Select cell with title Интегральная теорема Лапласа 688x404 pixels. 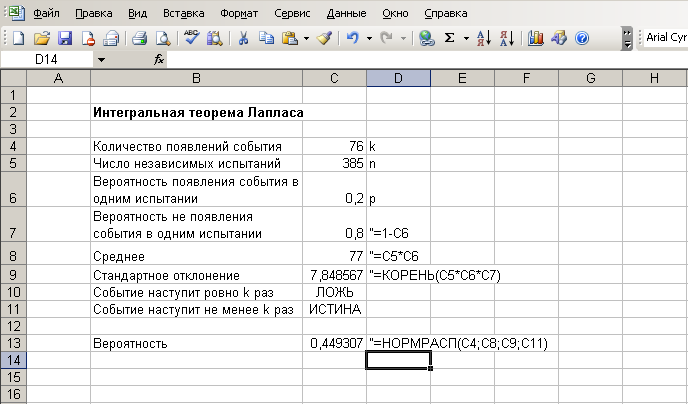point(196,112)
